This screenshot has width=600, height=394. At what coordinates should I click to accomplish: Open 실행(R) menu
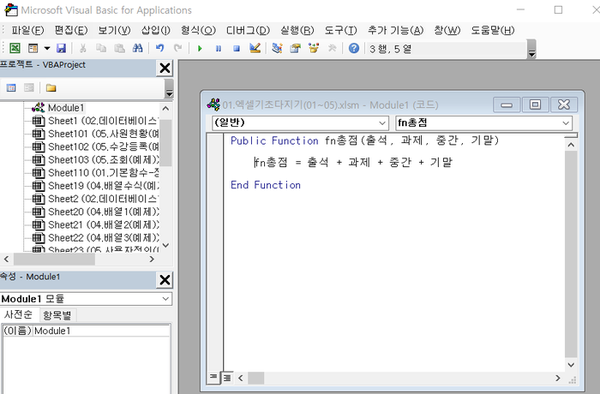(297, 30)
